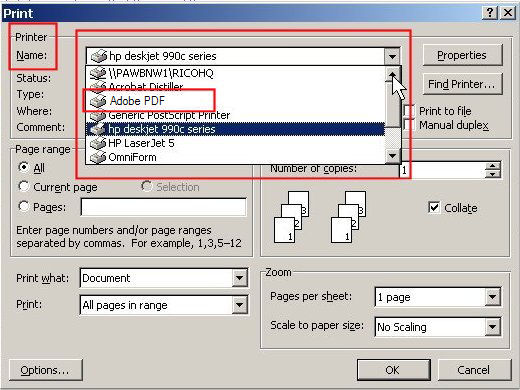The width and height of the screenshot is (520, 390).
Task: Click the collated pages illustration
Action: (x=320, y=217)
